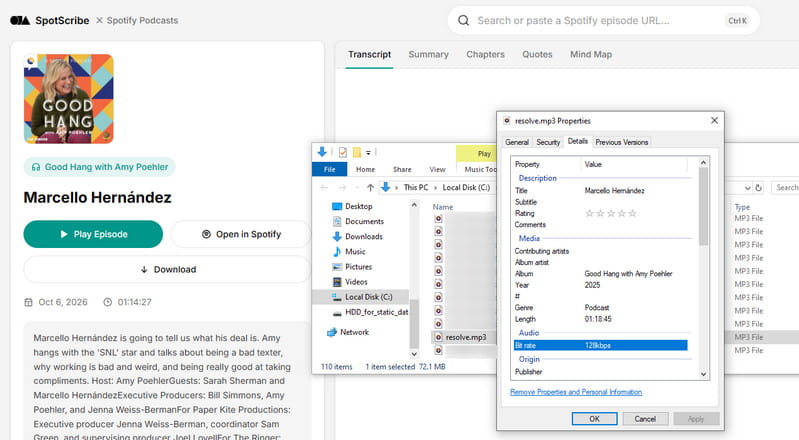Close the resolve.mp3 Properties dialog

(x=714, y=120)
